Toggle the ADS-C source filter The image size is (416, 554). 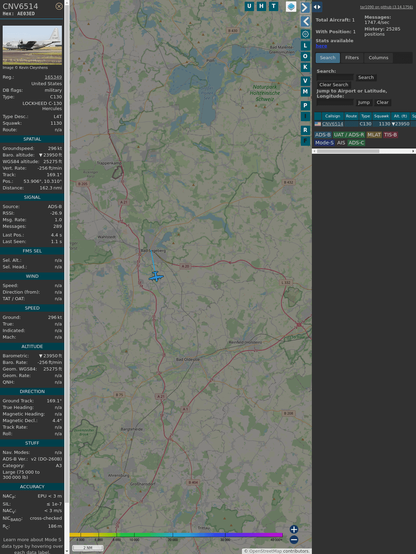click(356, 143)
